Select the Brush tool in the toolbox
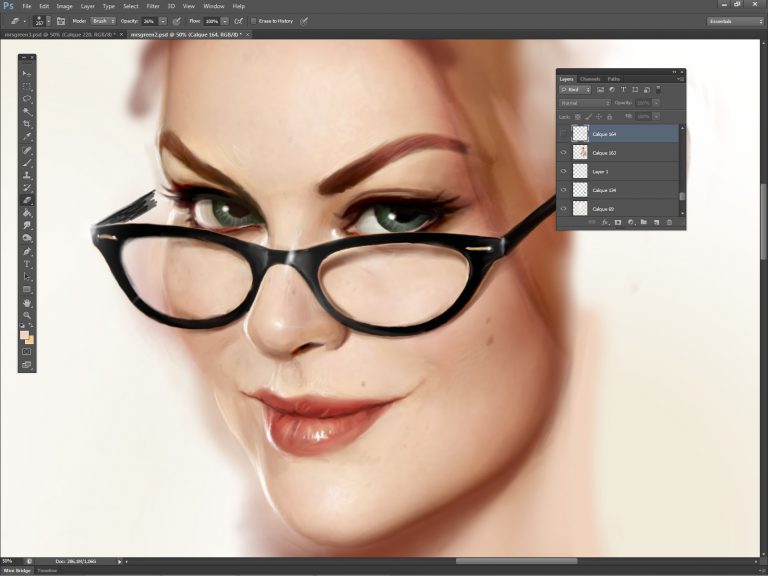 coord(27,163)
